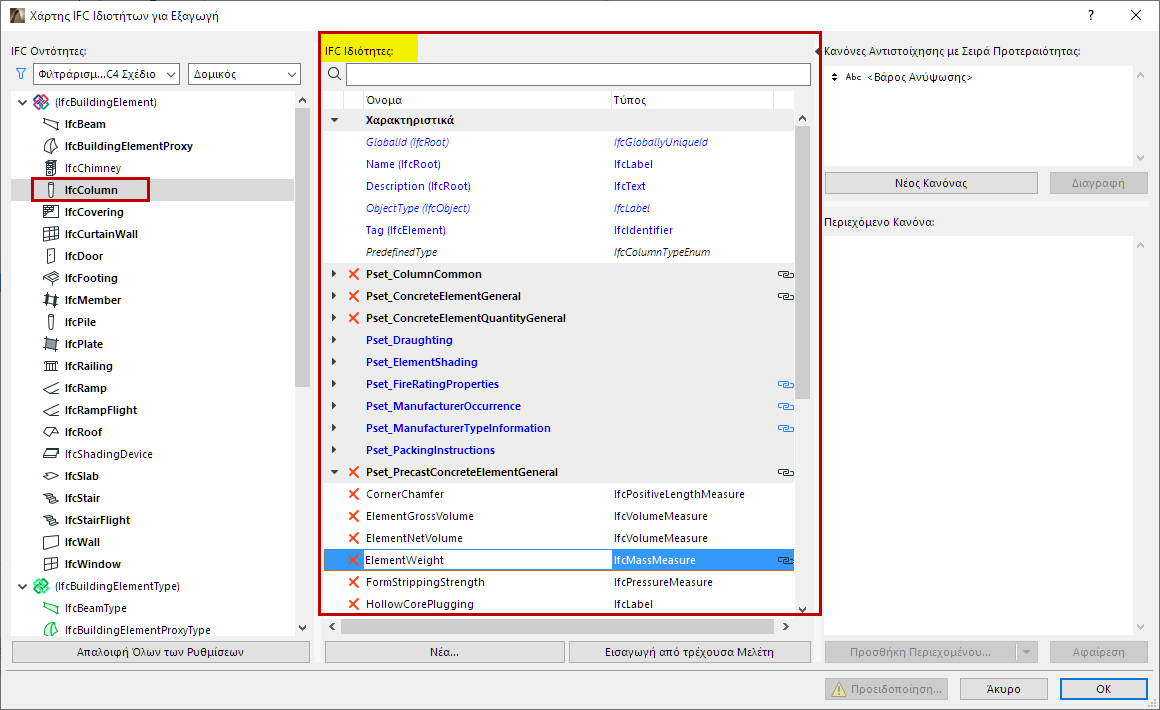Viewport: 1160px width, 710px height.
Task: Click the IfcRoof icon
Action: (51, 432)
